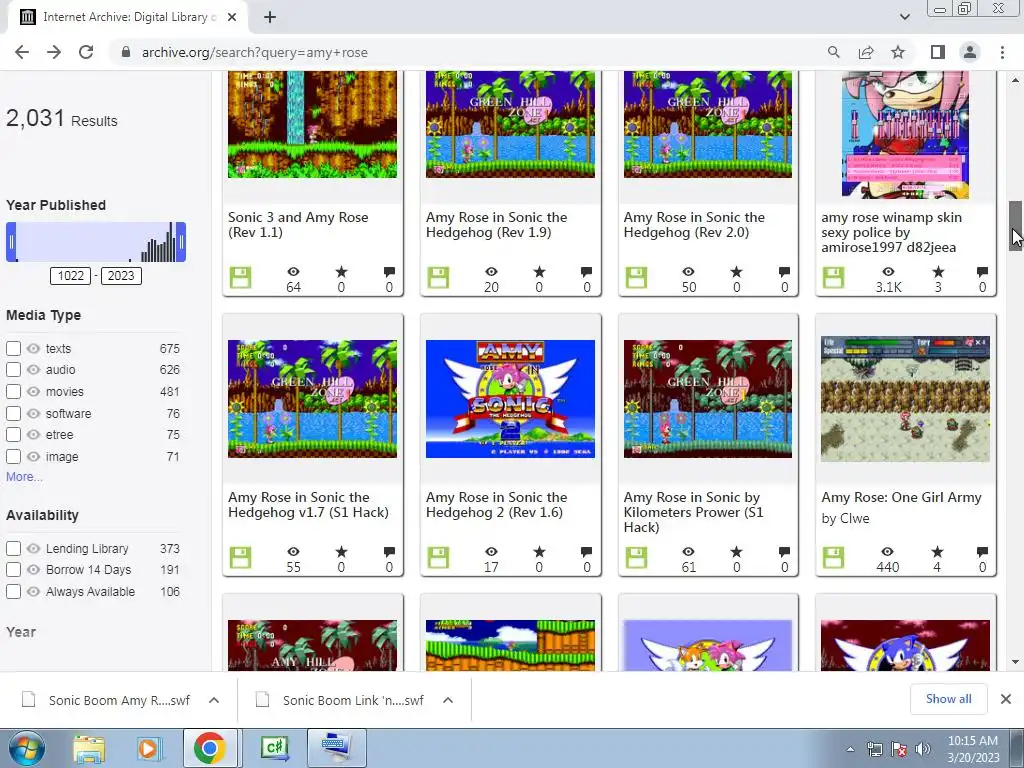Click views eye icon on One Girl Army card
1024x768 pixels.
tap(888, 552)
